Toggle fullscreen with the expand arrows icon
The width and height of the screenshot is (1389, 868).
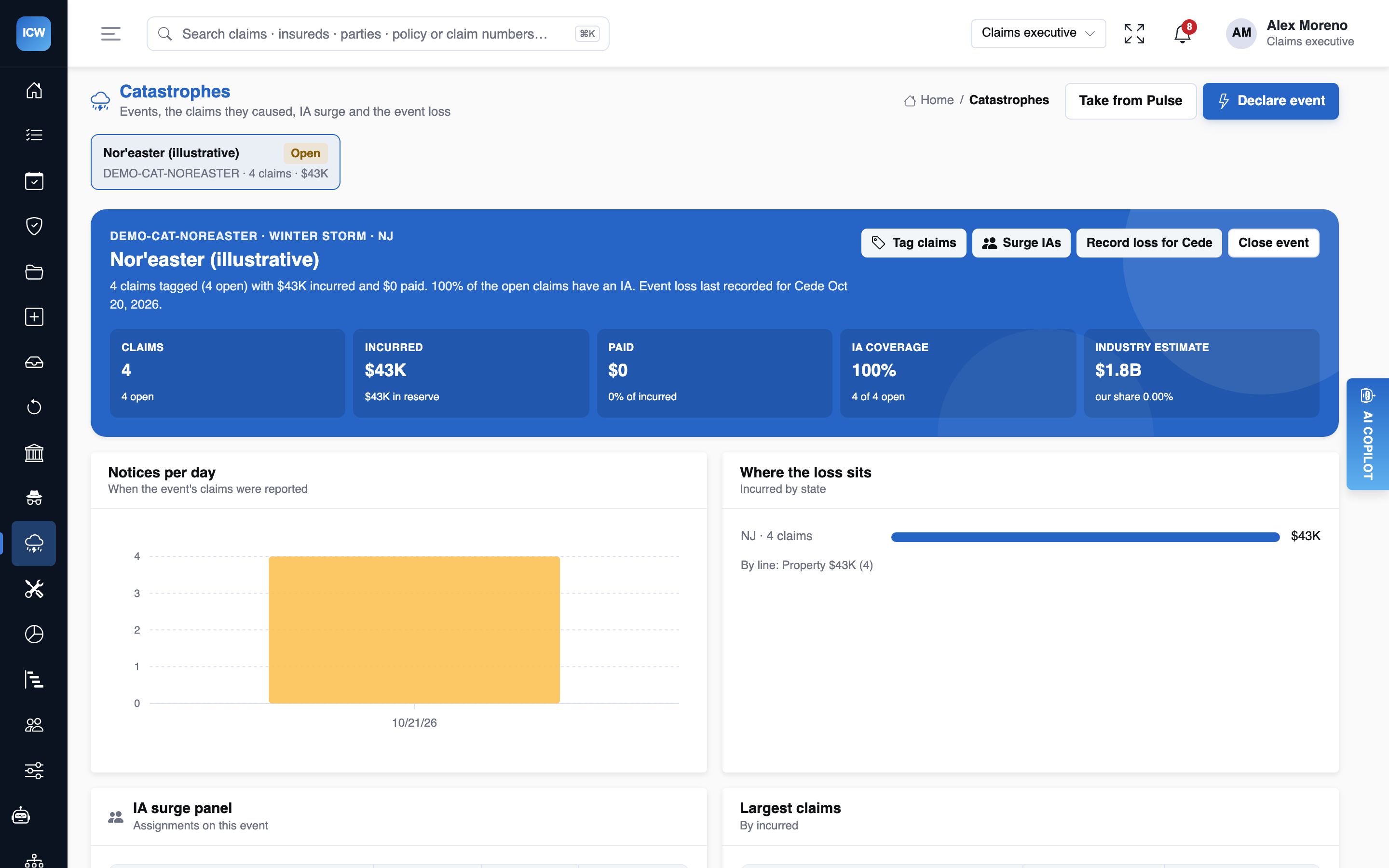click(1134, 34)
